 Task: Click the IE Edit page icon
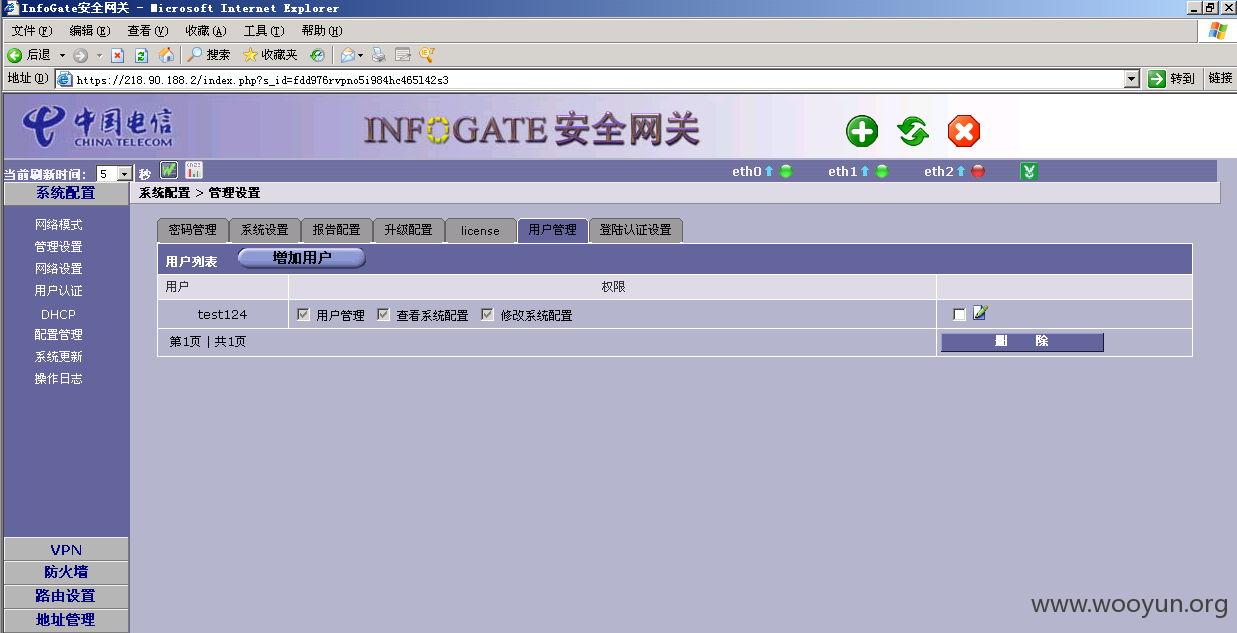pos(403,55)
